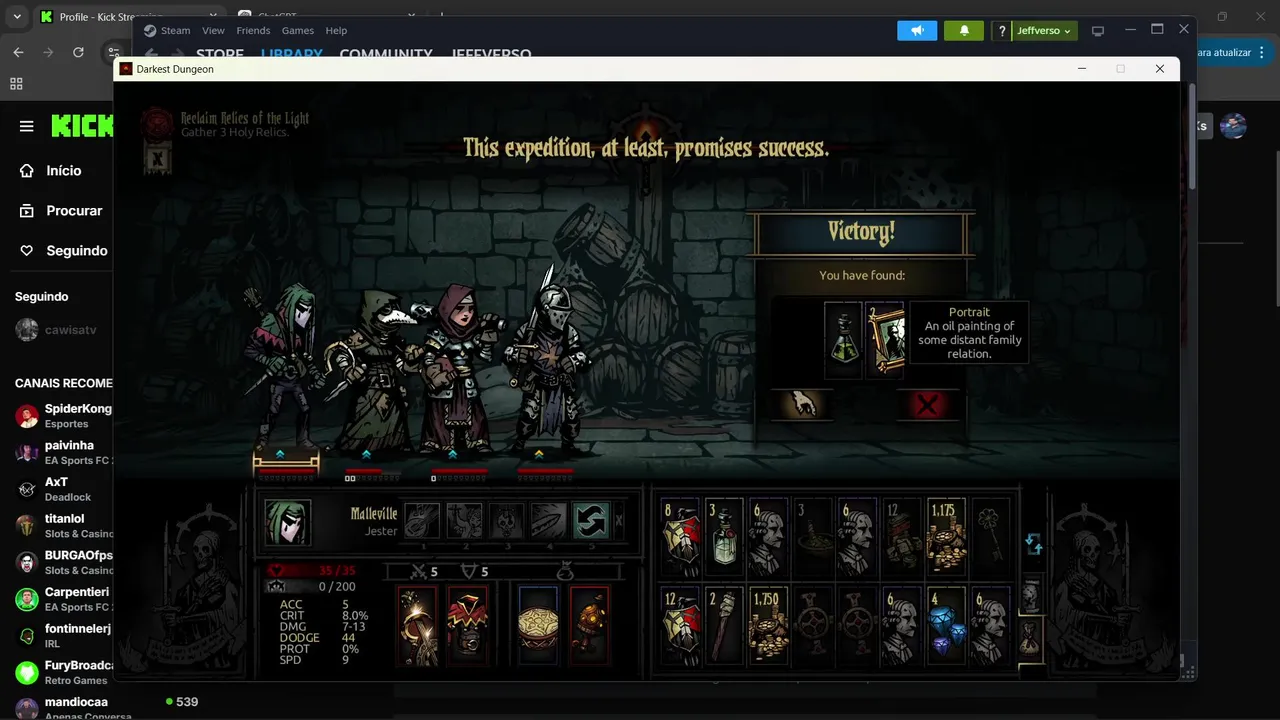Toggle inventory sort arrows icon
This screenshot has width=1280, height=720.
[1034, 544]
